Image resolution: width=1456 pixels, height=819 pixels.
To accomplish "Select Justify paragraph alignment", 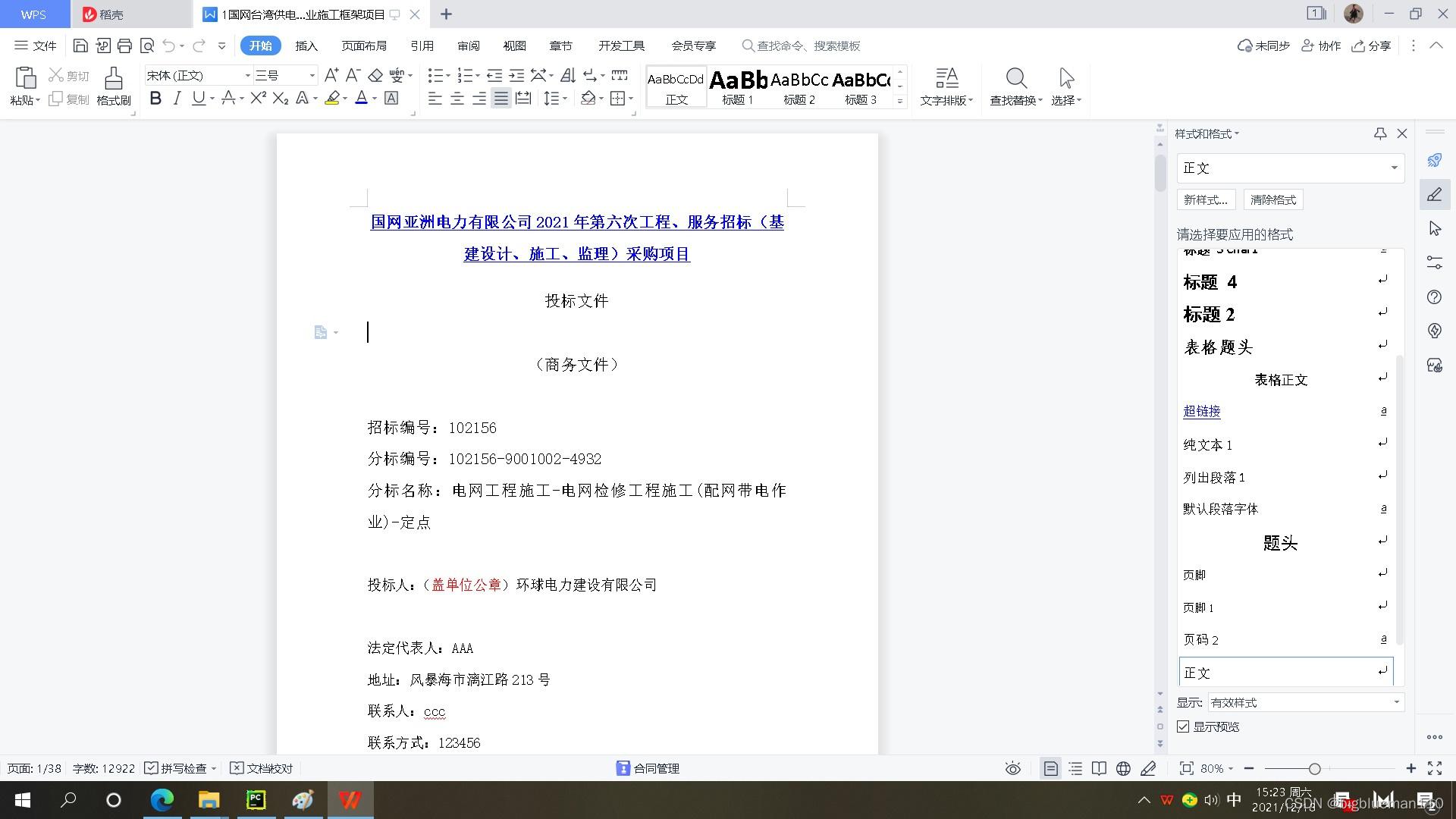I will tap(501, 98).
